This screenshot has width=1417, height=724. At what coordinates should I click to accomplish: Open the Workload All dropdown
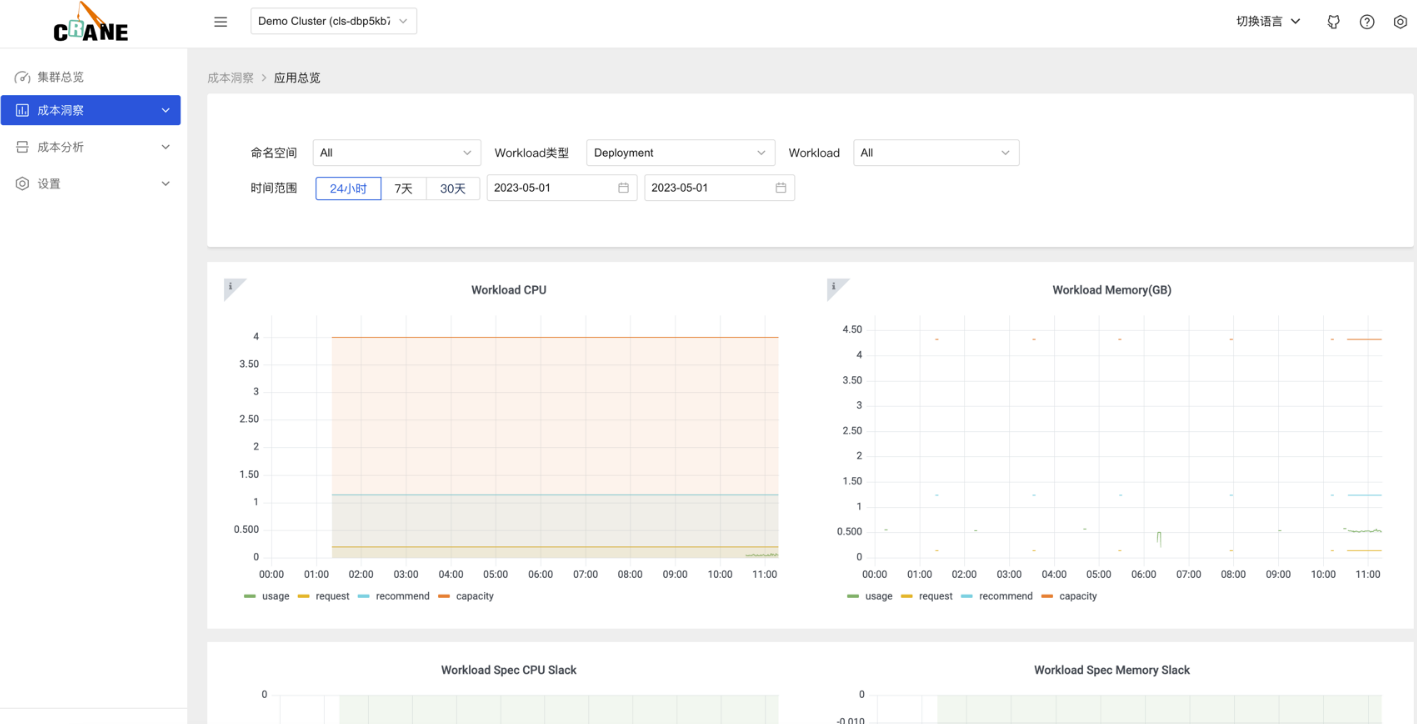[936, 153]
